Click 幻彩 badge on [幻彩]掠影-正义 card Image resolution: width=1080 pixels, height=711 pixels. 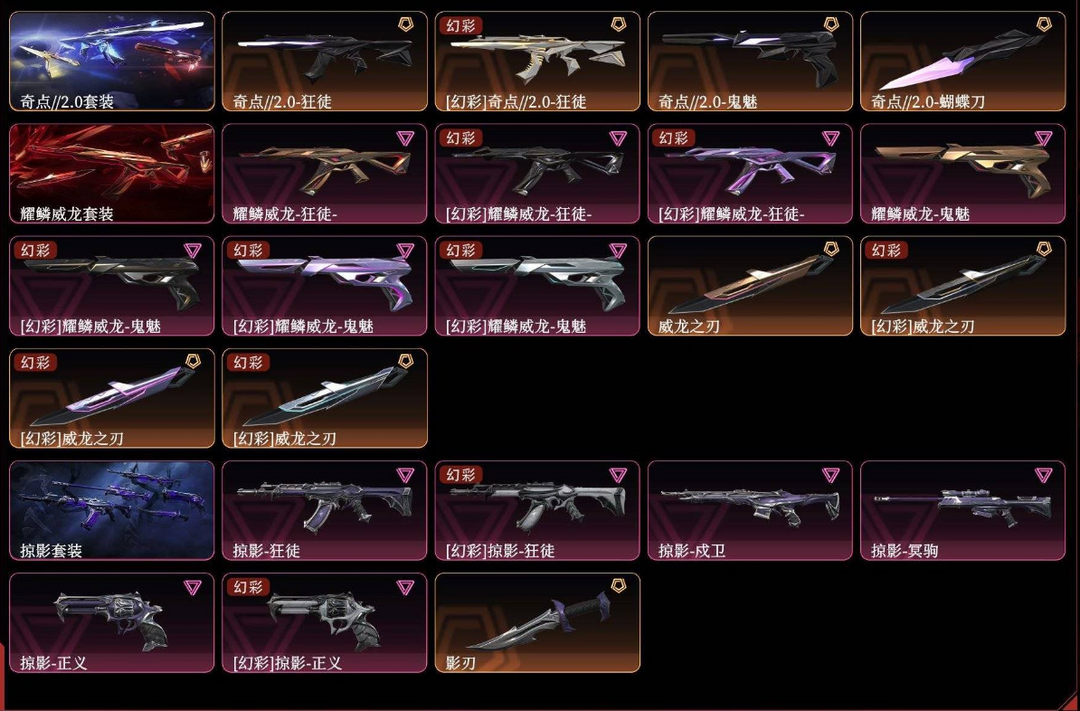click(248, 587)
